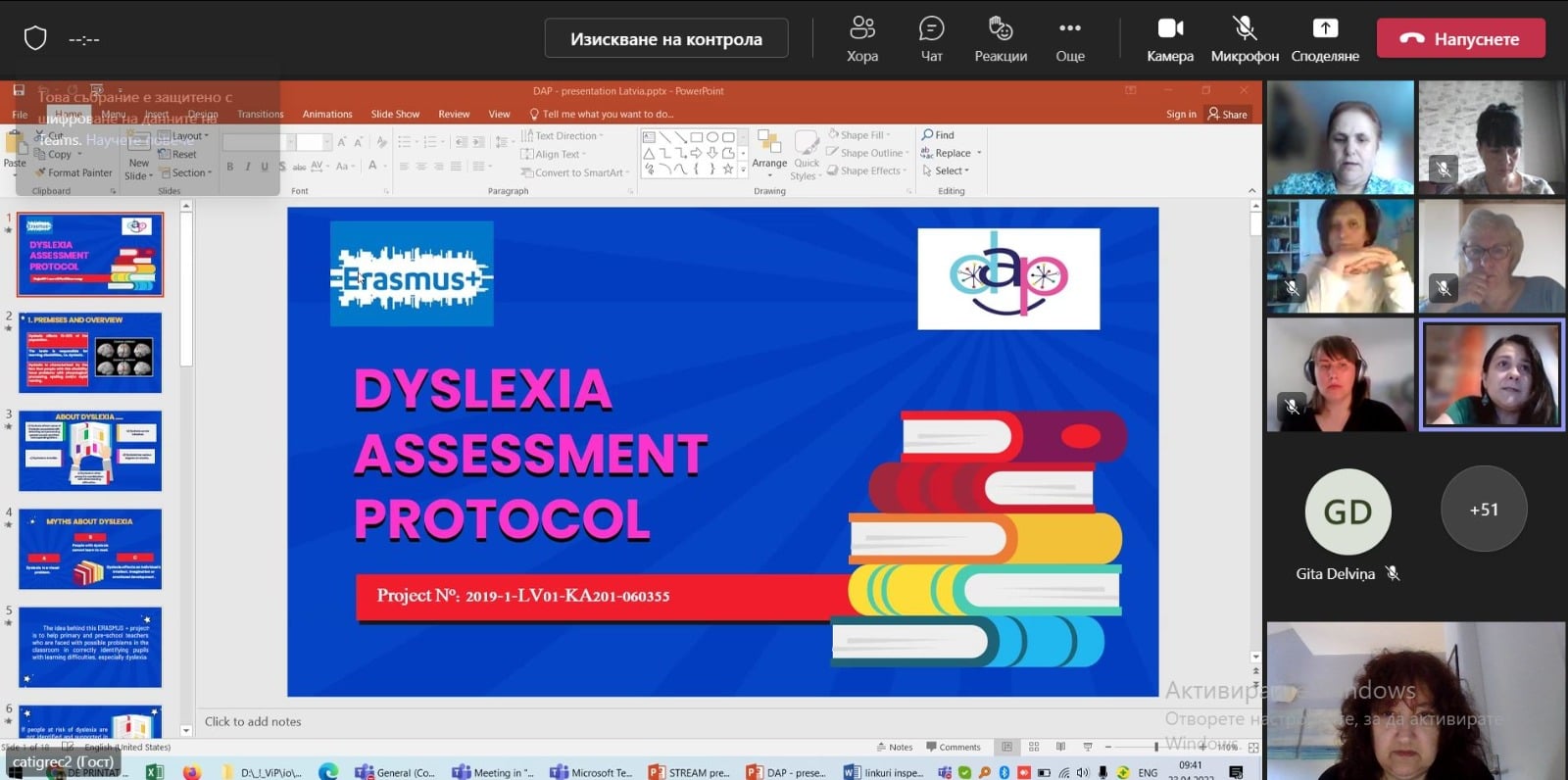Viewport: 1568px width, 780px height.
Task: Open the Transitions ribbon tab
Action: pos(260,115)
